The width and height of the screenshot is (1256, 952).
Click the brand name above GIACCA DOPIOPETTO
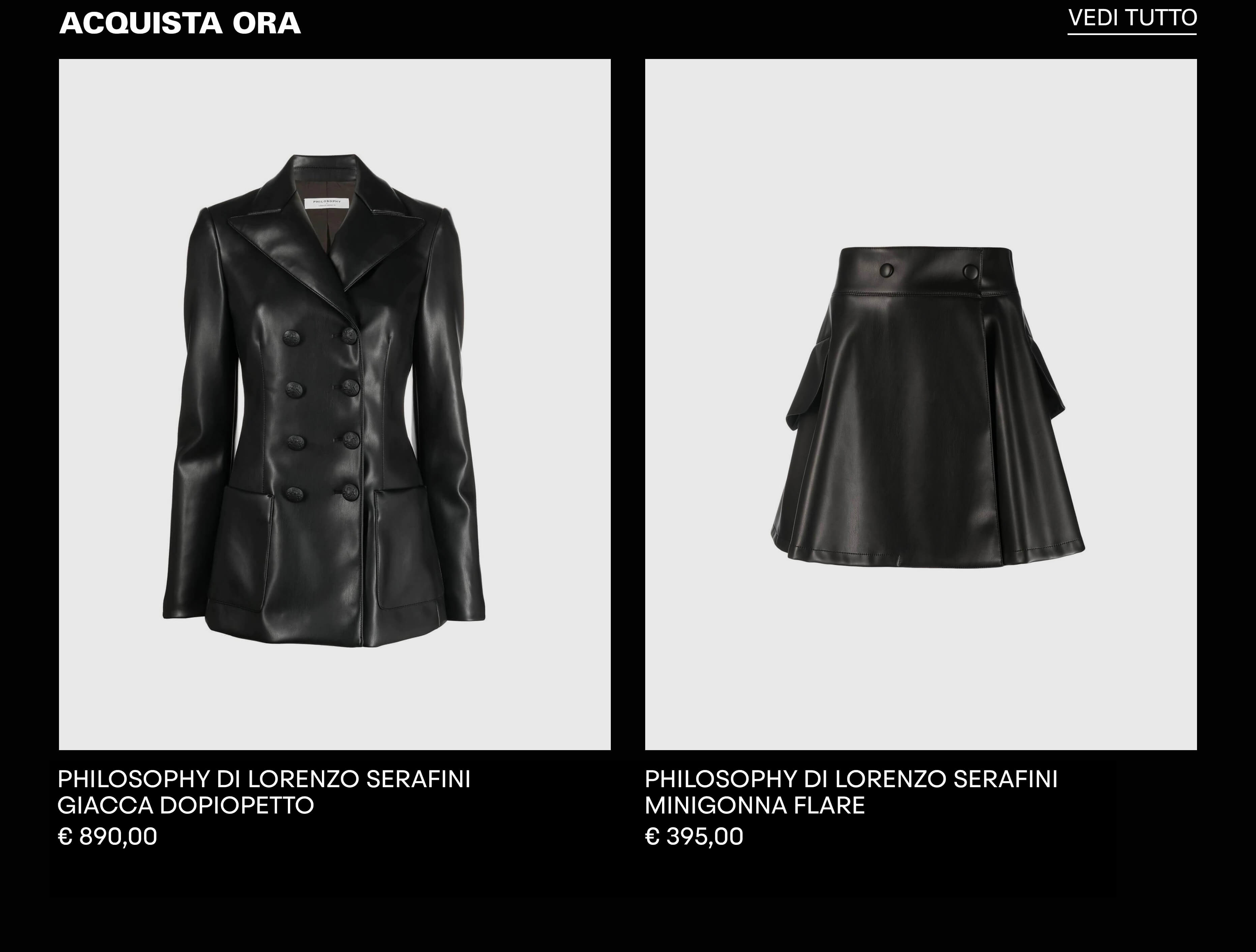point(264,779)
